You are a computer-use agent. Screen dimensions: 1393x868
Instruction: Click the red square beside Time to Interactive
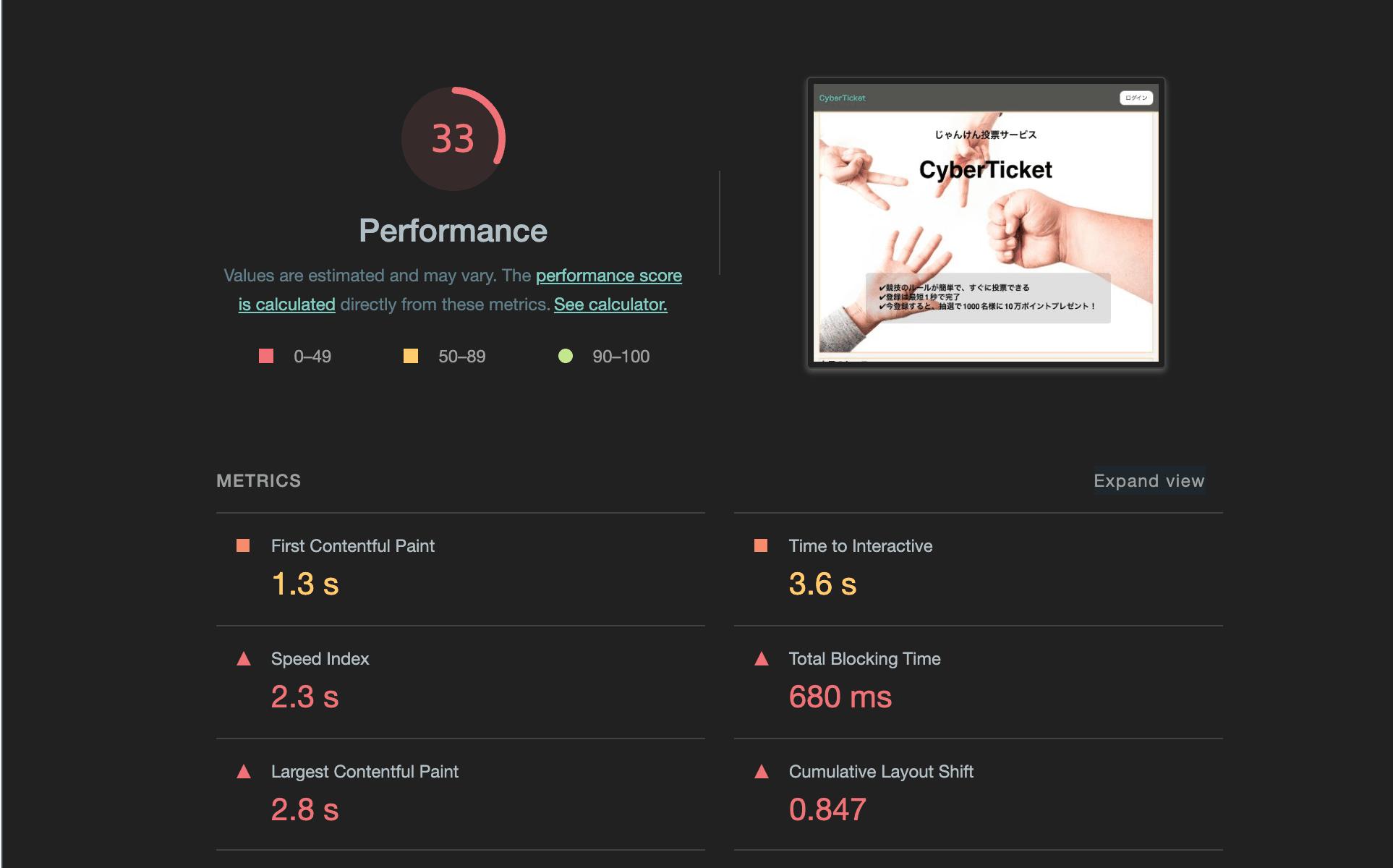coord(761,545)
